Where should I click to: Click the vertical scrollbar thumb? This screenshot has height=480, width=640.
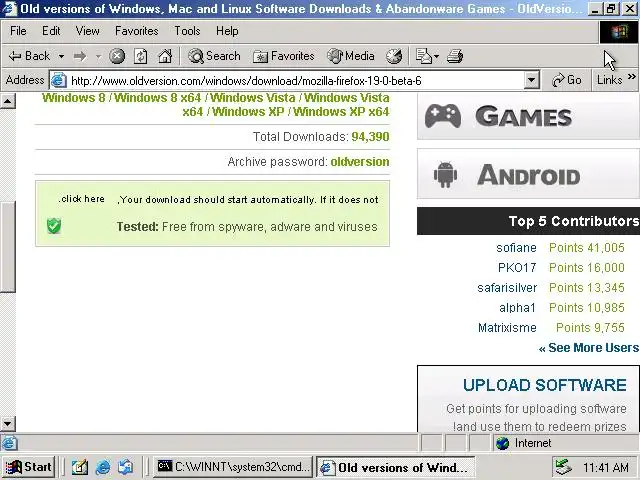click(8, 247)
